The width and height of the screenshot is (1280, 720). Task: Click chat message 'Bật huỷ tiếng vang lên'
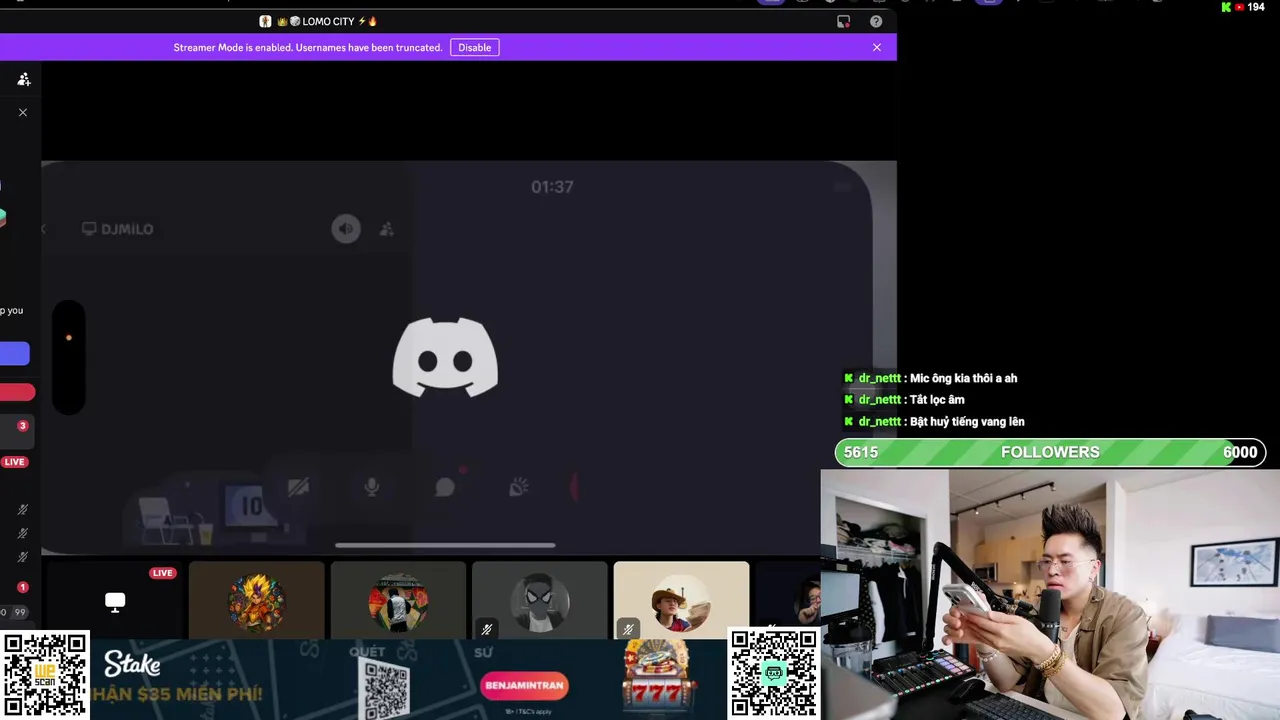click(967, 422)
